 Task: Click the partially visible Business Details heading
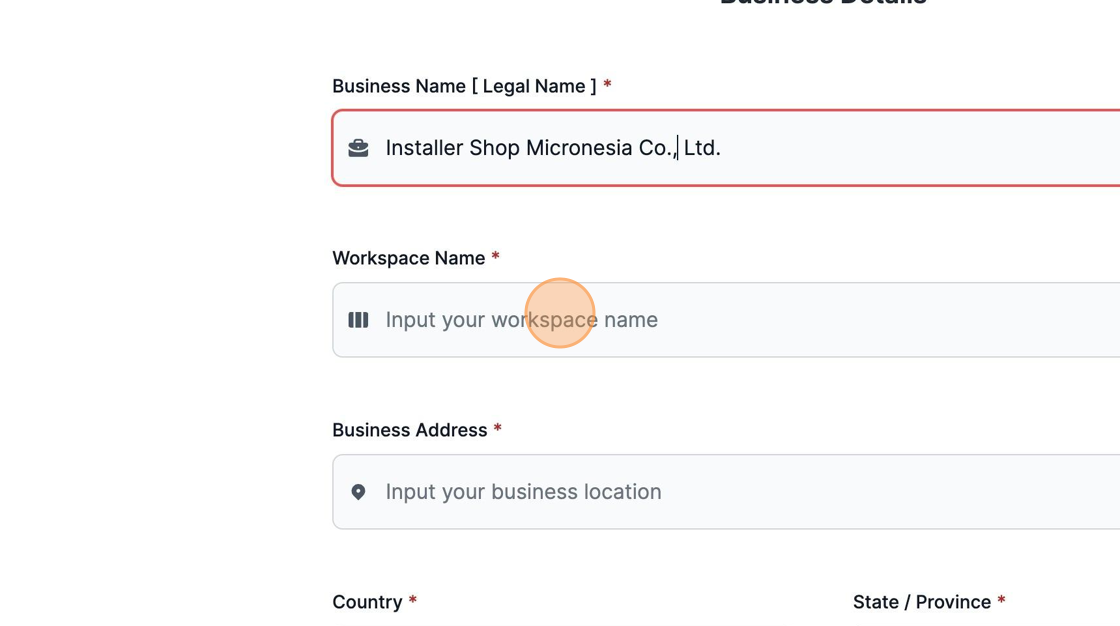tap(823, 3)
